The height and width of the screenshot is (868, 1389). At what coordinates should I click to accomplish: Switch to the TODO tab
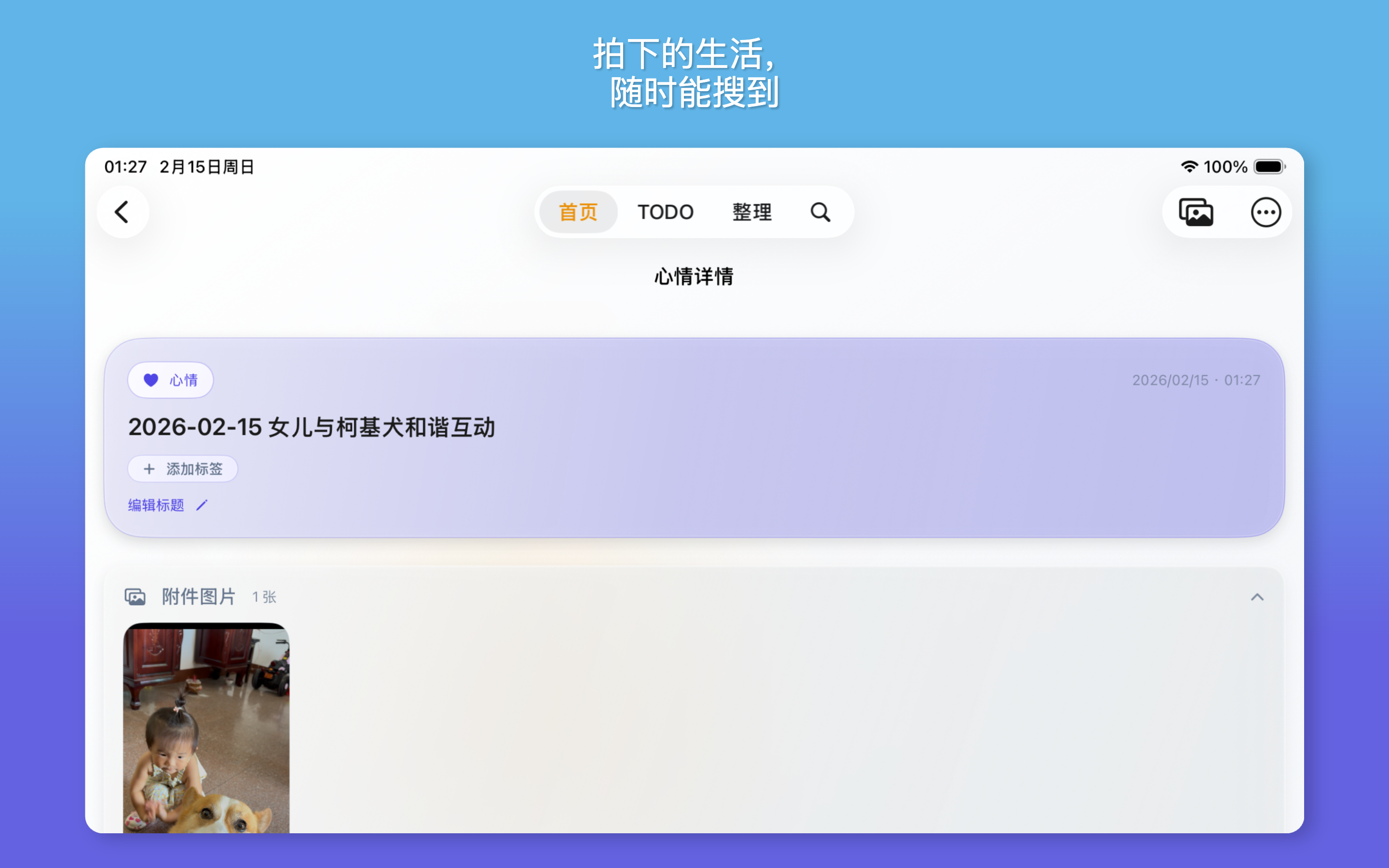[665, 212]
